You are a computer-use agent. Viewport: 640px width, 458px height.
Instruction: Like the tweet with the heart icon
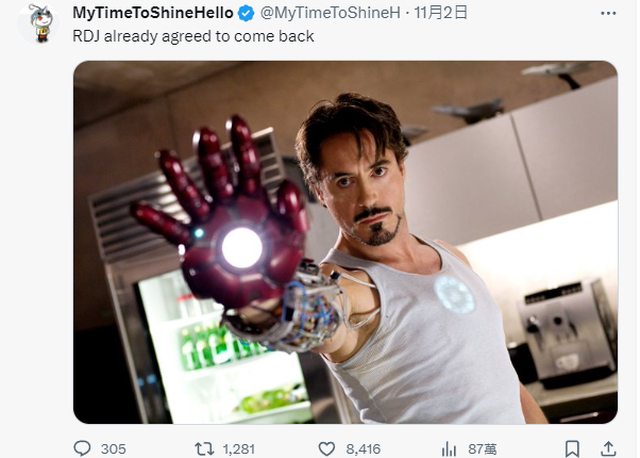coord(326,449)
